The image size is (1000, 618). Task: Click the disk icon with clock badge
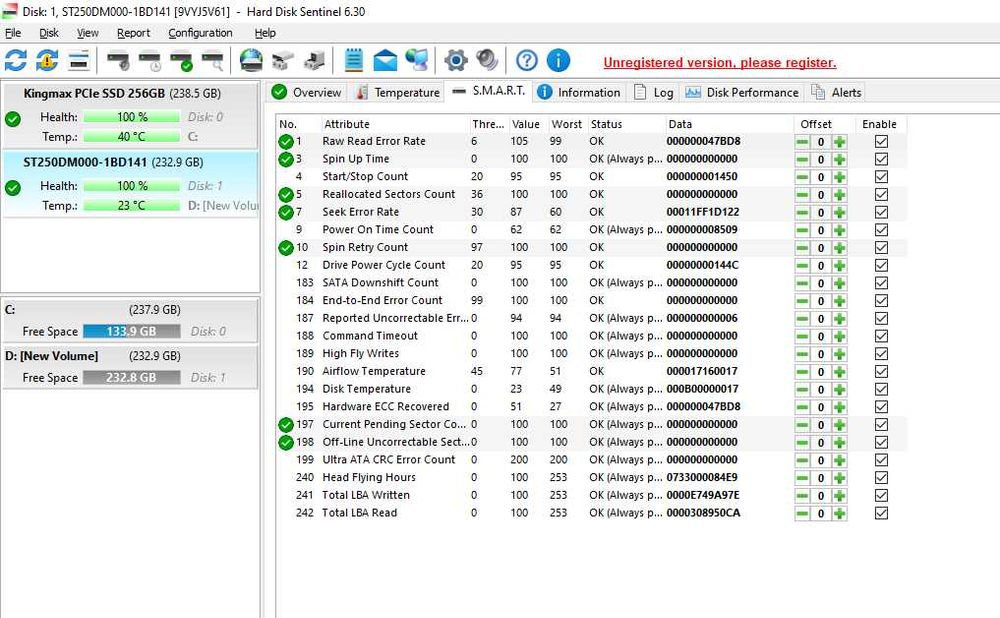click(151, 61)
